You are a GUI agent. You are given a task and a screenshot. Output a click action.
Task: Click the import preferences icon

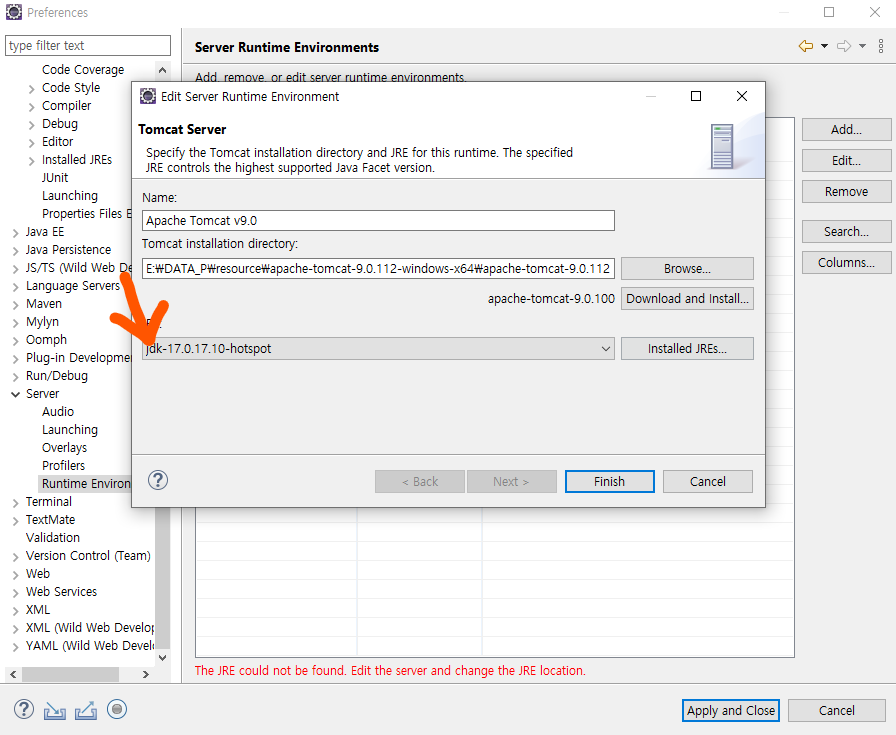[x=55, y=710]
